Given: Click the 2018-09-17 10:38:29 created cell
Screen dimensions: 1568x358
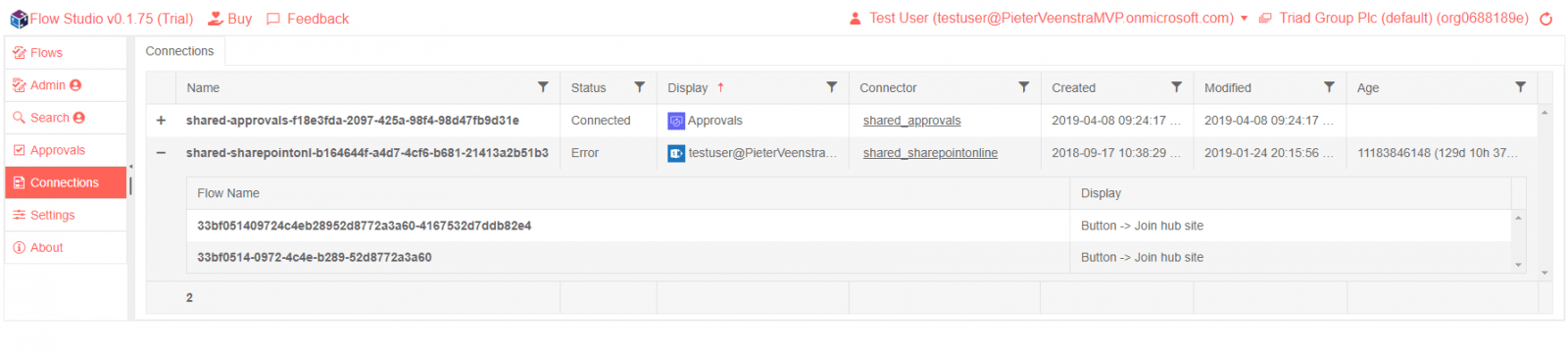Looking at the screenshot, I should point(1117,153).
